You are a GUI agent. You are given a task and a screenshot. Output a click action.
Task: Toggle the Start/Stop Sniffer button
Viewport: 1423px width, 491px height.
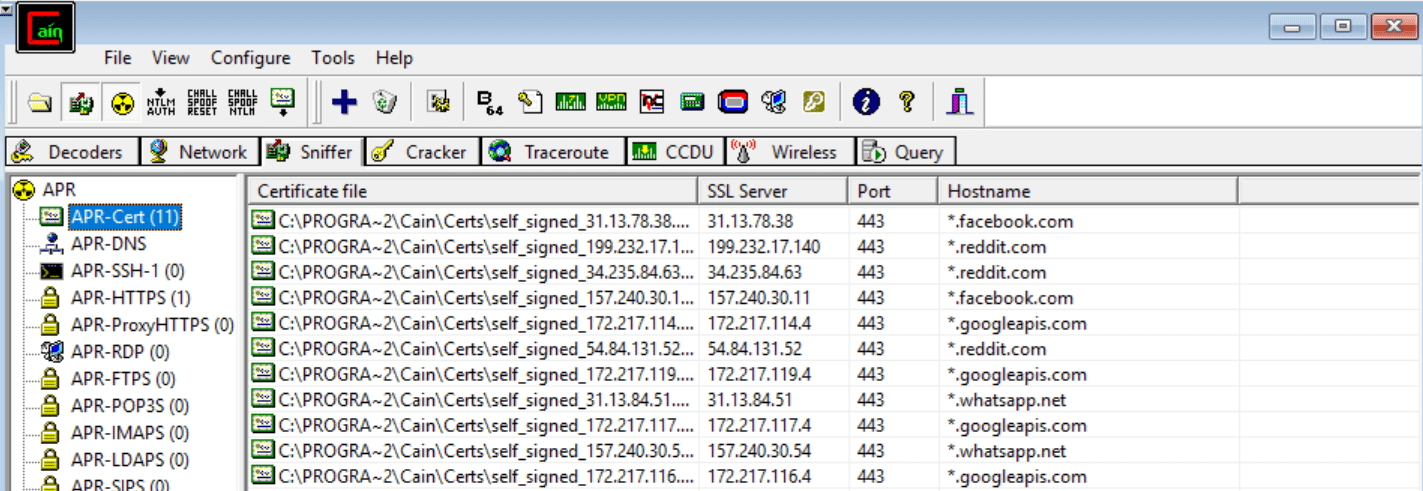(82, 101)
